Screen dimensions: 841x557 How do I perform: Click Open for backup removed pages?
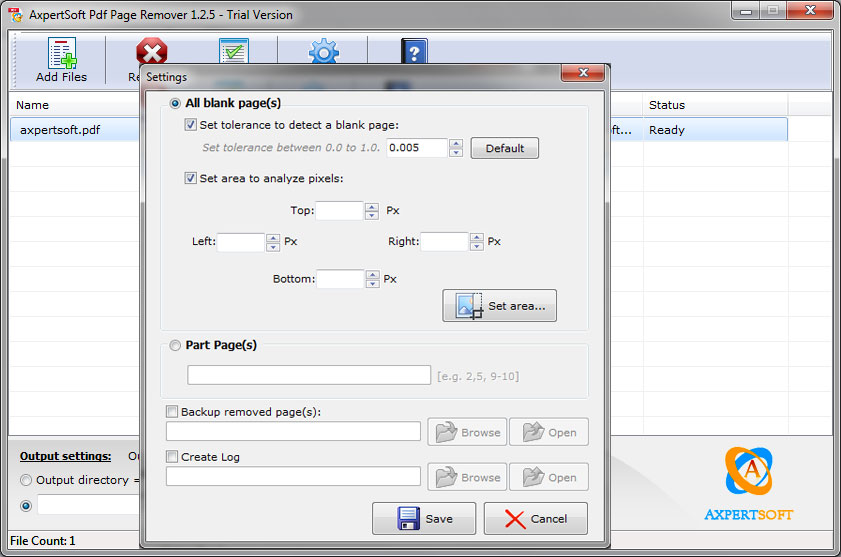[549, 432]
